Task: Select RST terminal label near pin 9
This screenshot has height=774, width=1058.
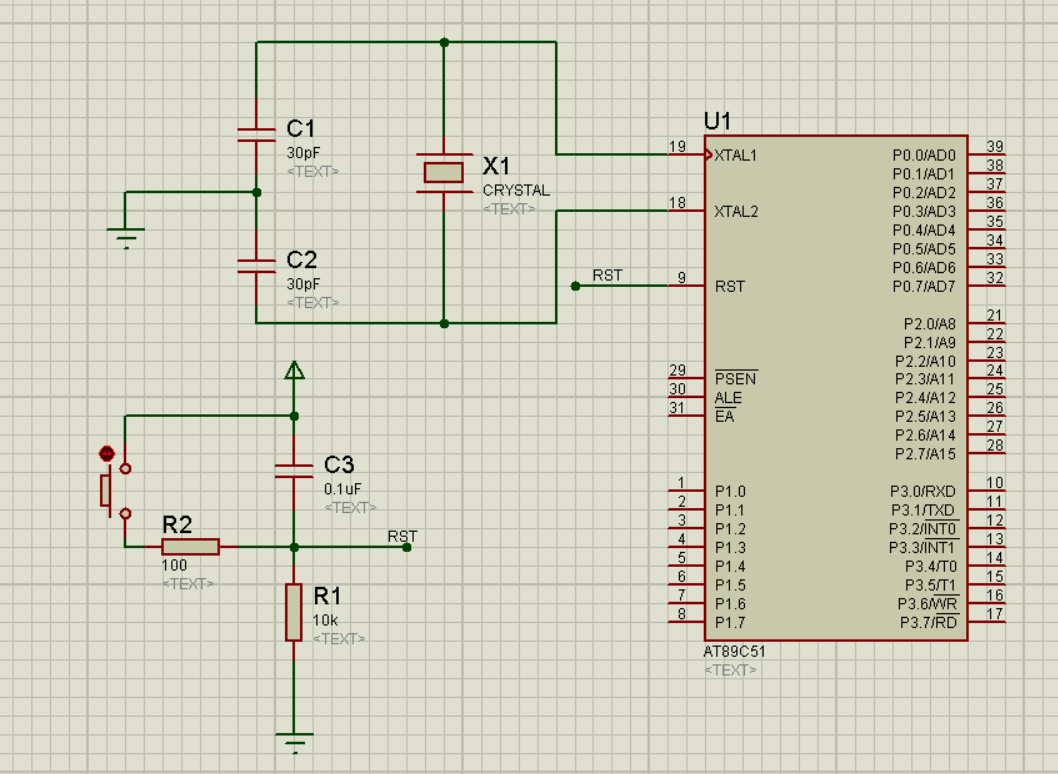Action: click(x=607, y=275)
